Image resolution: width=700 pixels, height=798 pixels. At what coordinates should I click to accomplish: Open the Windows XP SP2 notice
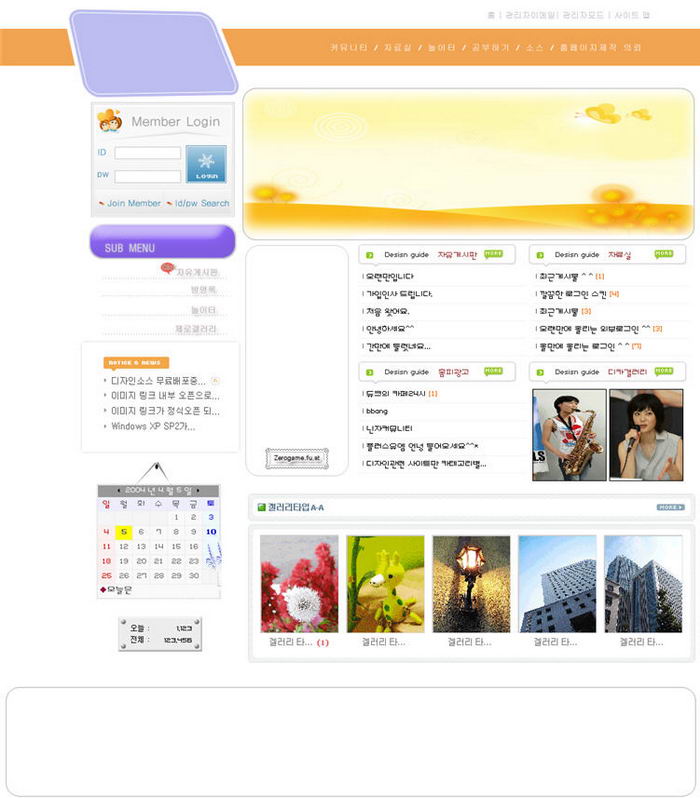point(153,426)
